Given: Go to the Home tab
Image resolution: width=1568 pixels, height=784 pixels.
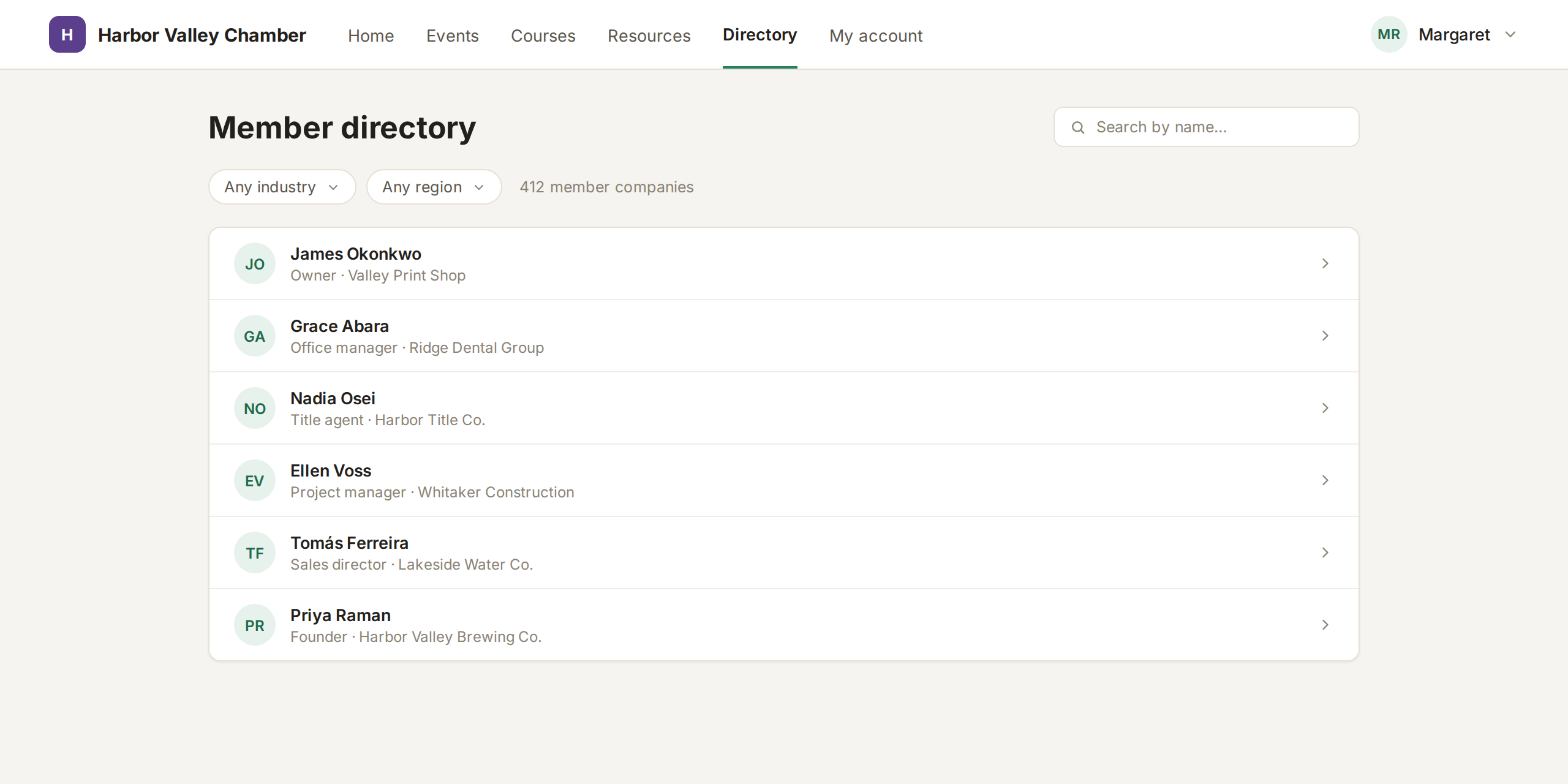Looking at the screenshot, I should [371, 36].
